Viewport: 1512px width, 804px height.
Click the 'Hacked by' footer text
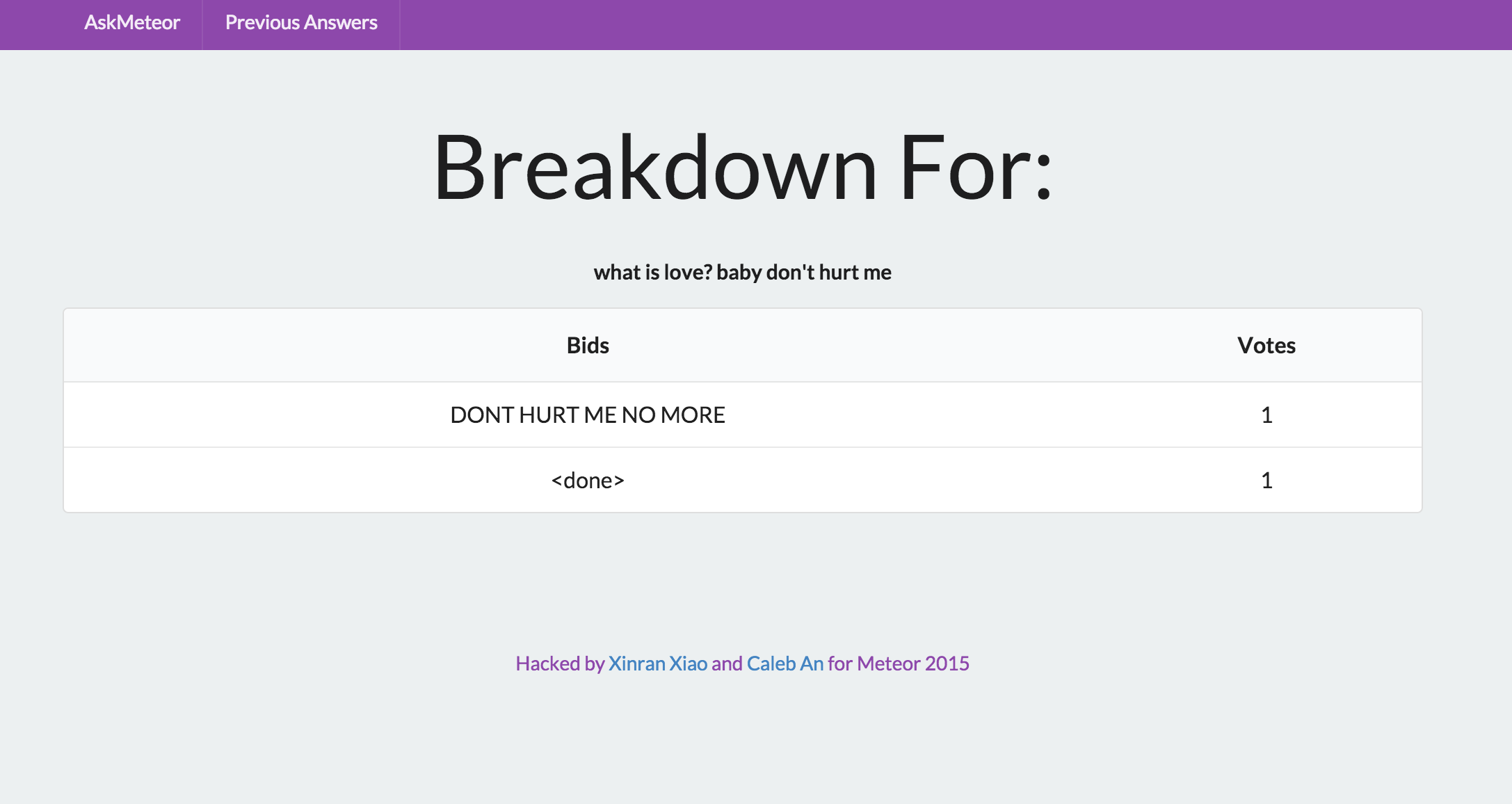(559, 664)
